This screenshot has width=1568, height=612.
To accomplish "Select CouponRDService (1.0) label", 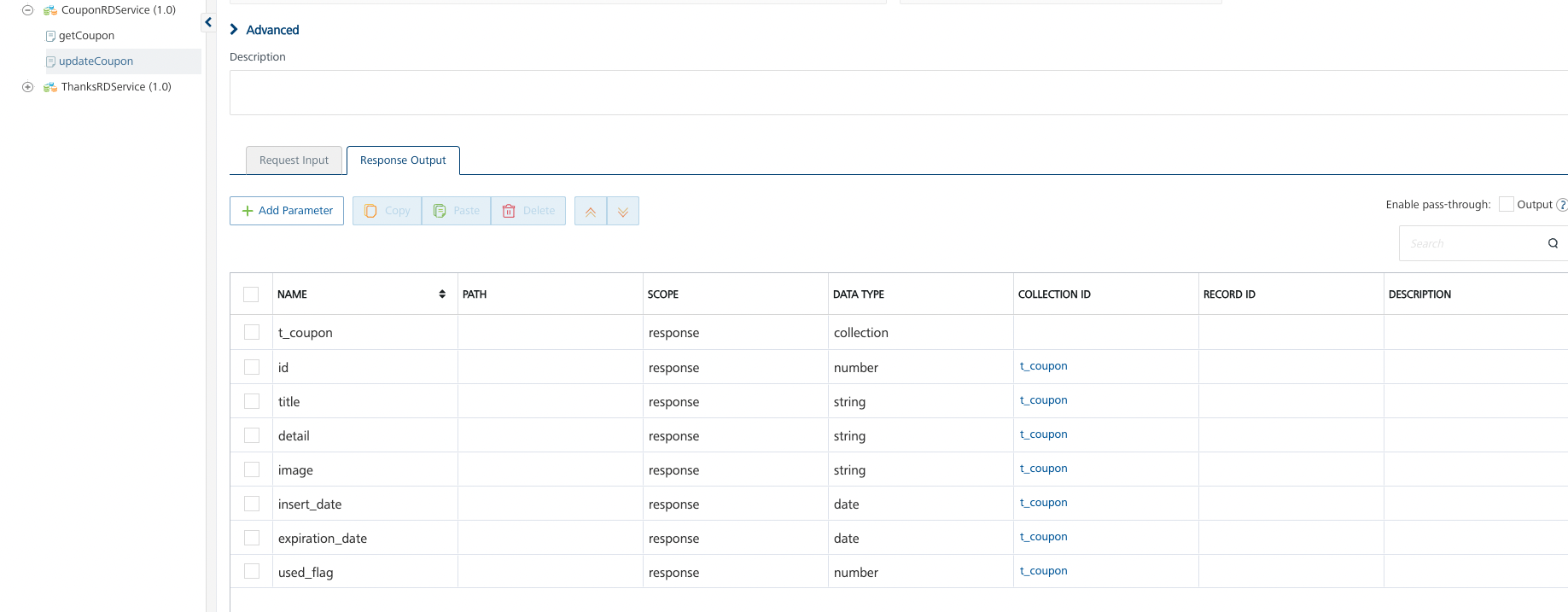I will (119, 10).
